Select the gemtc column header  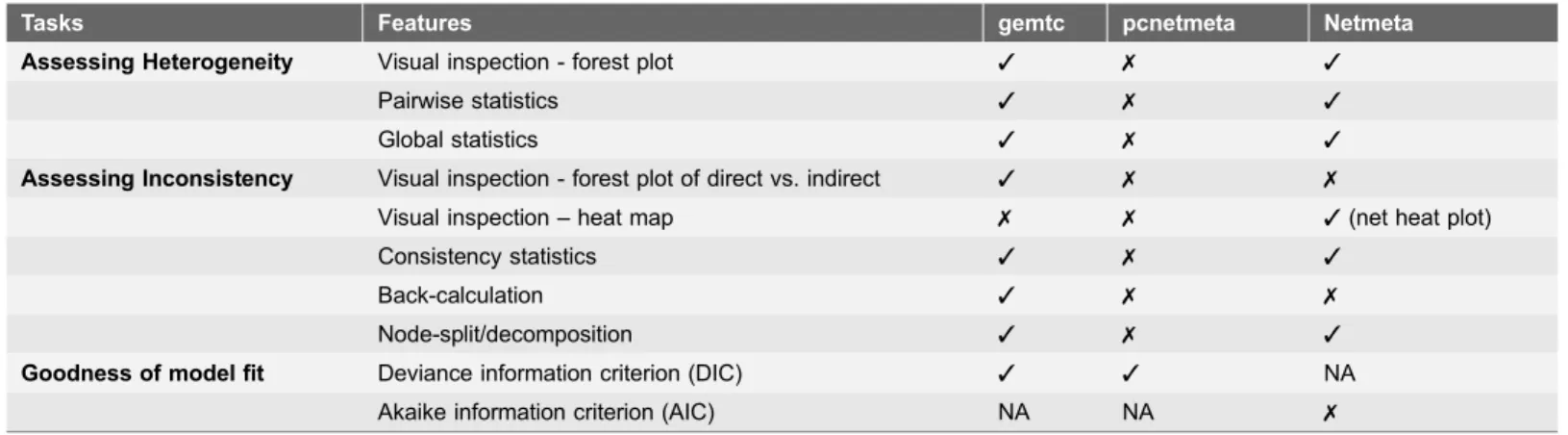(x=1031, y=24)
